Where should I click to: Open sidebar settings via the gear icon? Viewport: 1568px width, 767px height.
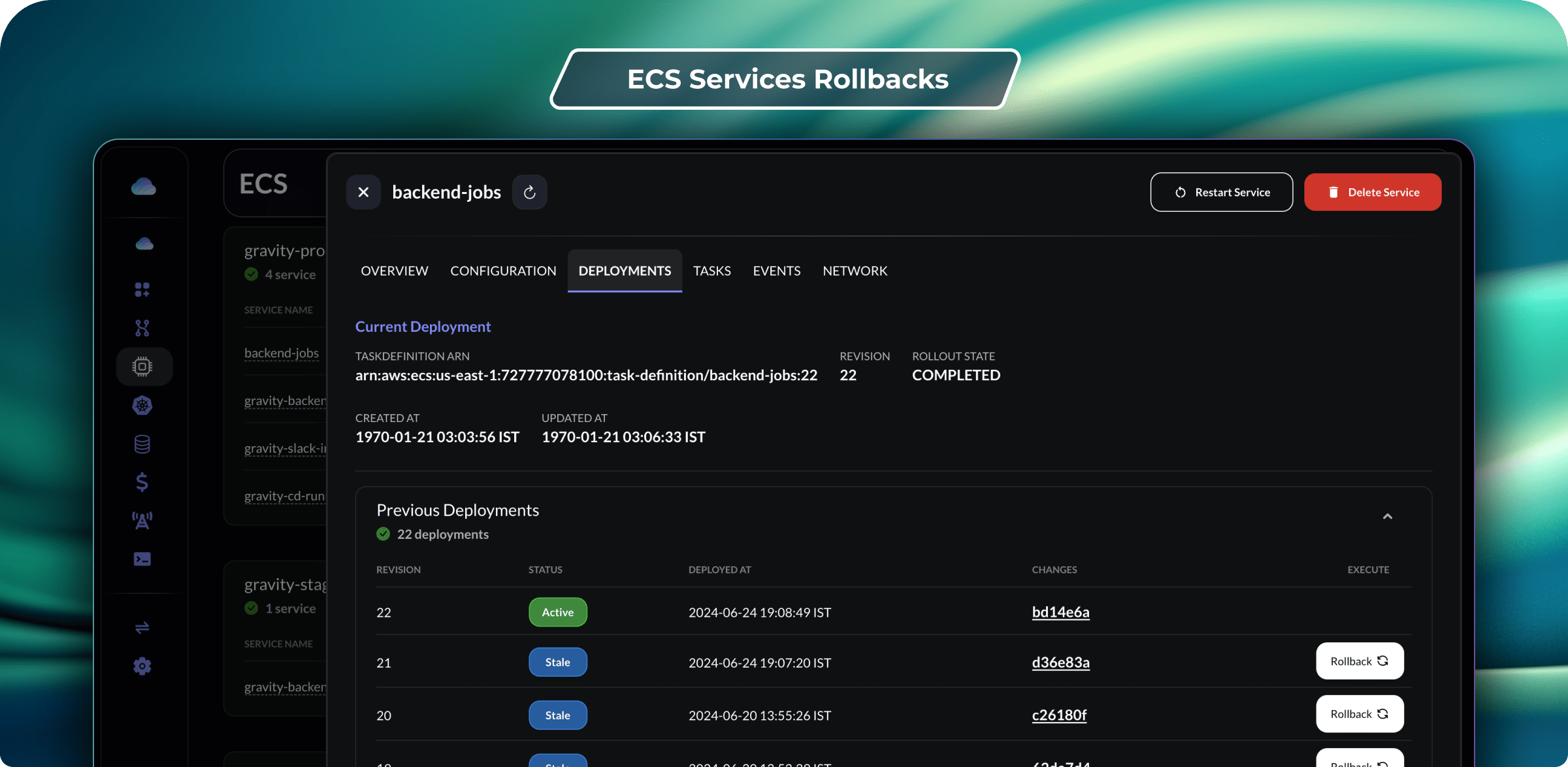point(142,666)
